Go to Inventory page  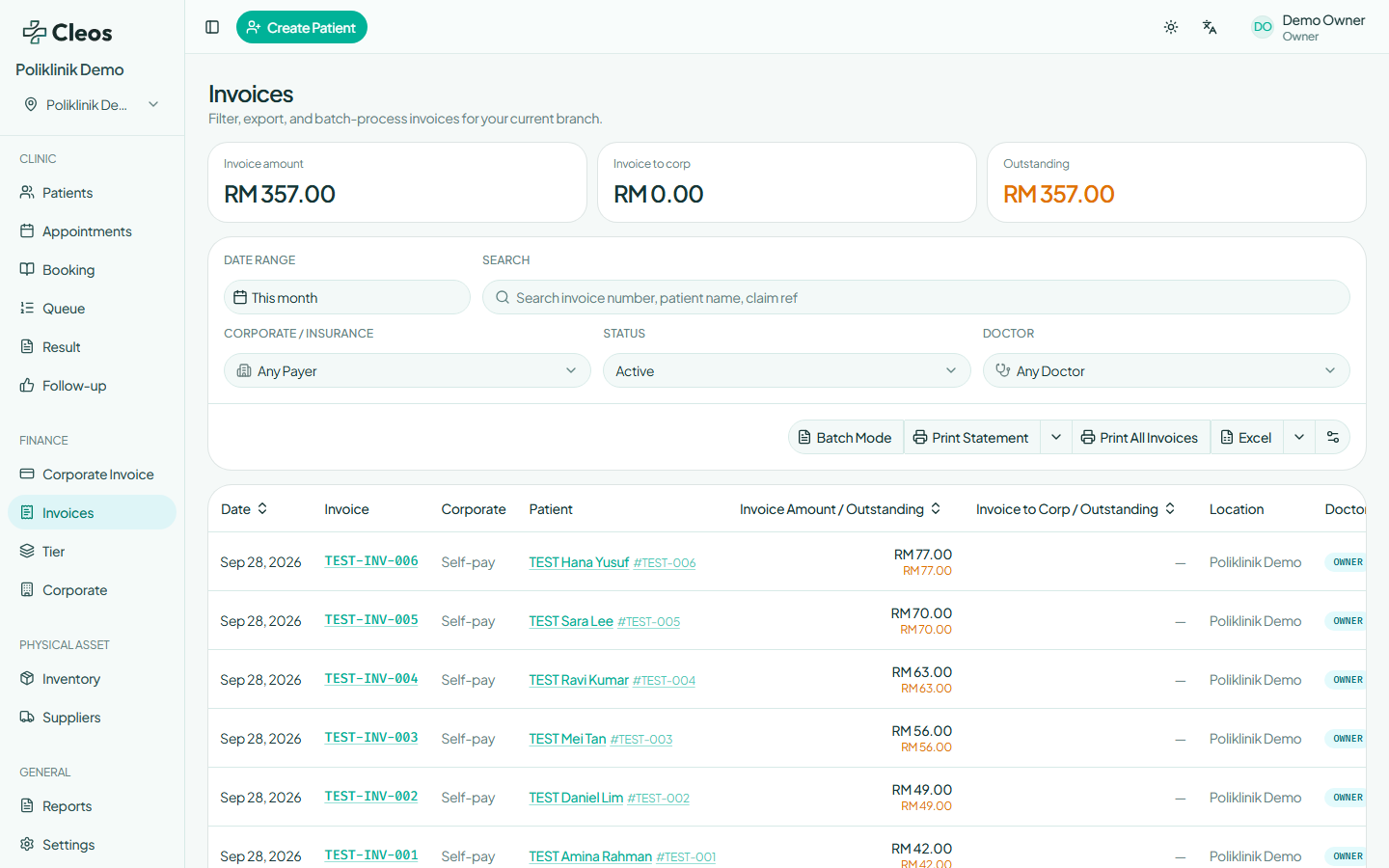(x=92, y=679)
